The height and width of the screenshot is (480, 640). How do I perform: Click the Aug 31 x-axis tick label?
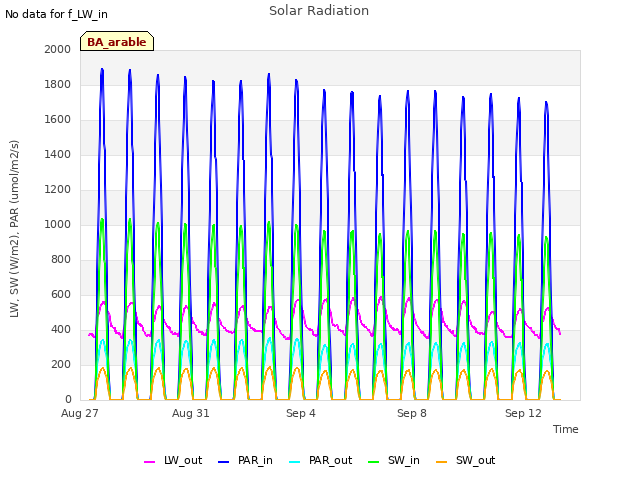pyautogui.click(x=191, y=413)
